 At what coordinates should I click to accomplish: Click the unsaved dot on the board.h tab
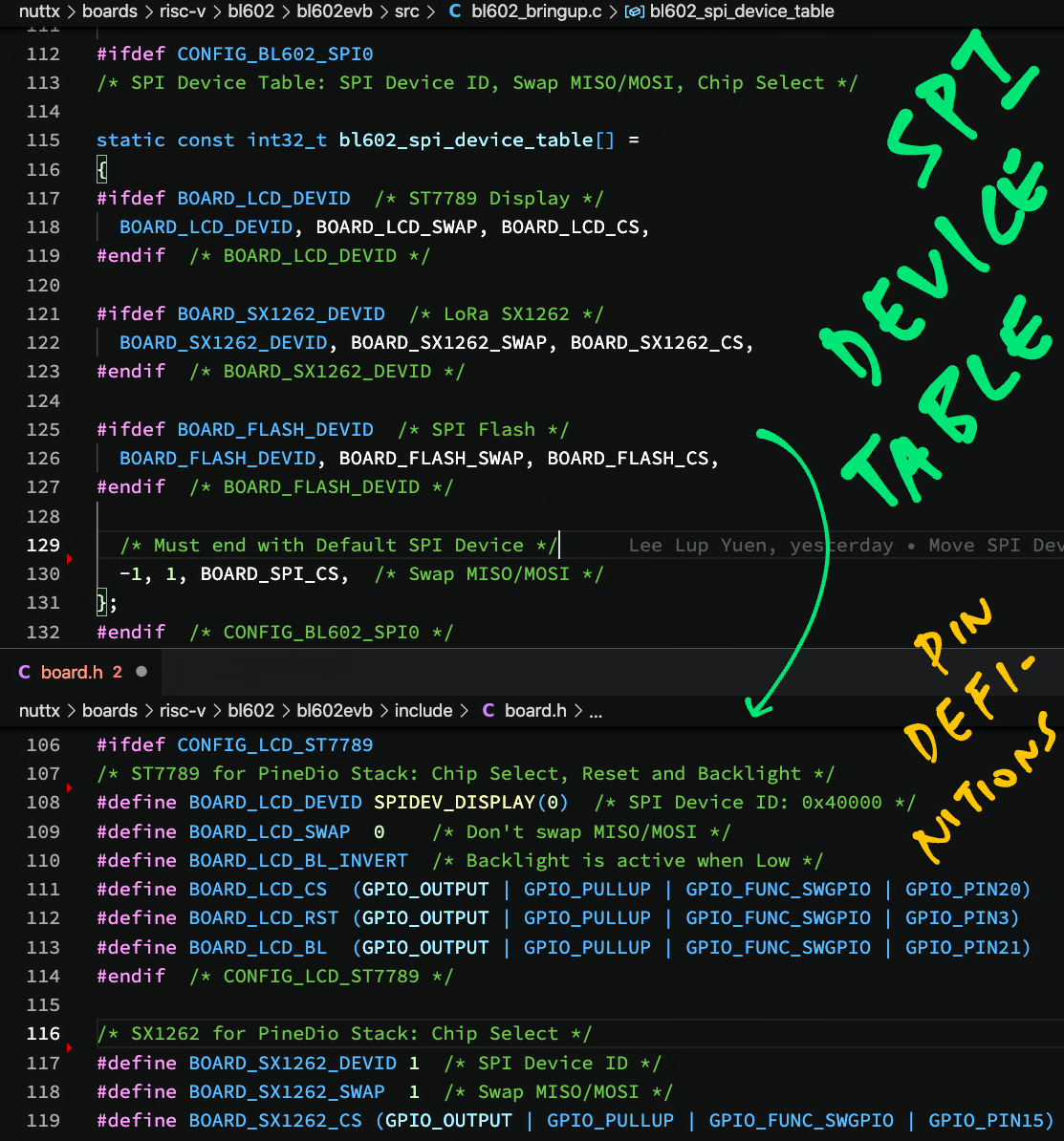[x=141, y=672]
